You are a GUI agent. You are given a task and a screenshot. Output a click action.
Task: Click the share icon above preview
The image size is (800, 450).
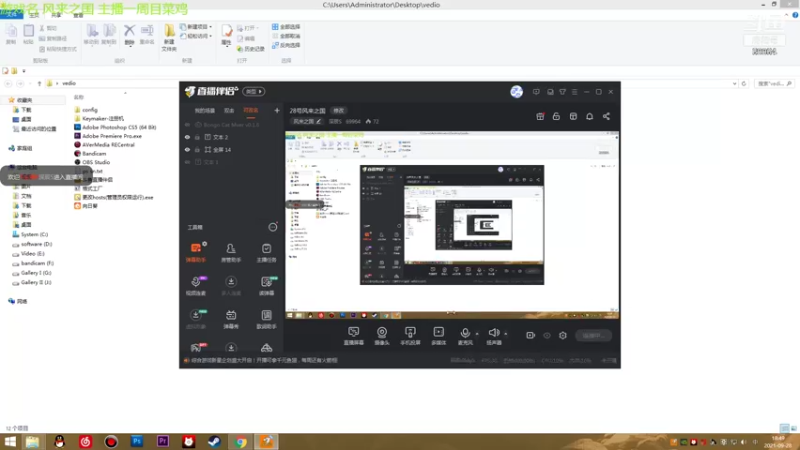coord(606,116)
